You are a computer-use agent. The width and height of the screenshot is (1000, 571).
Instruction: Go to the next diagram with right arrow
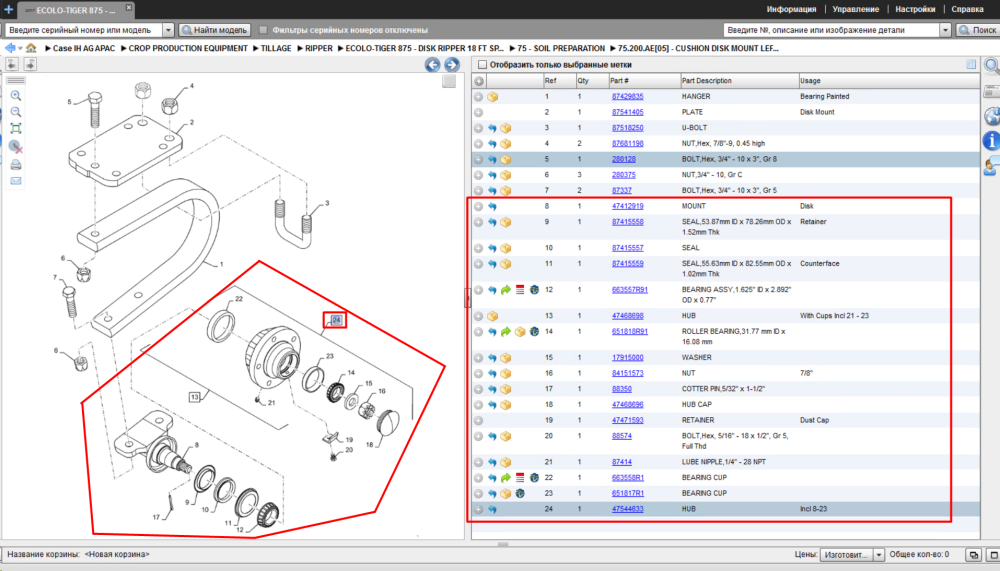click(x=452, y=64)
